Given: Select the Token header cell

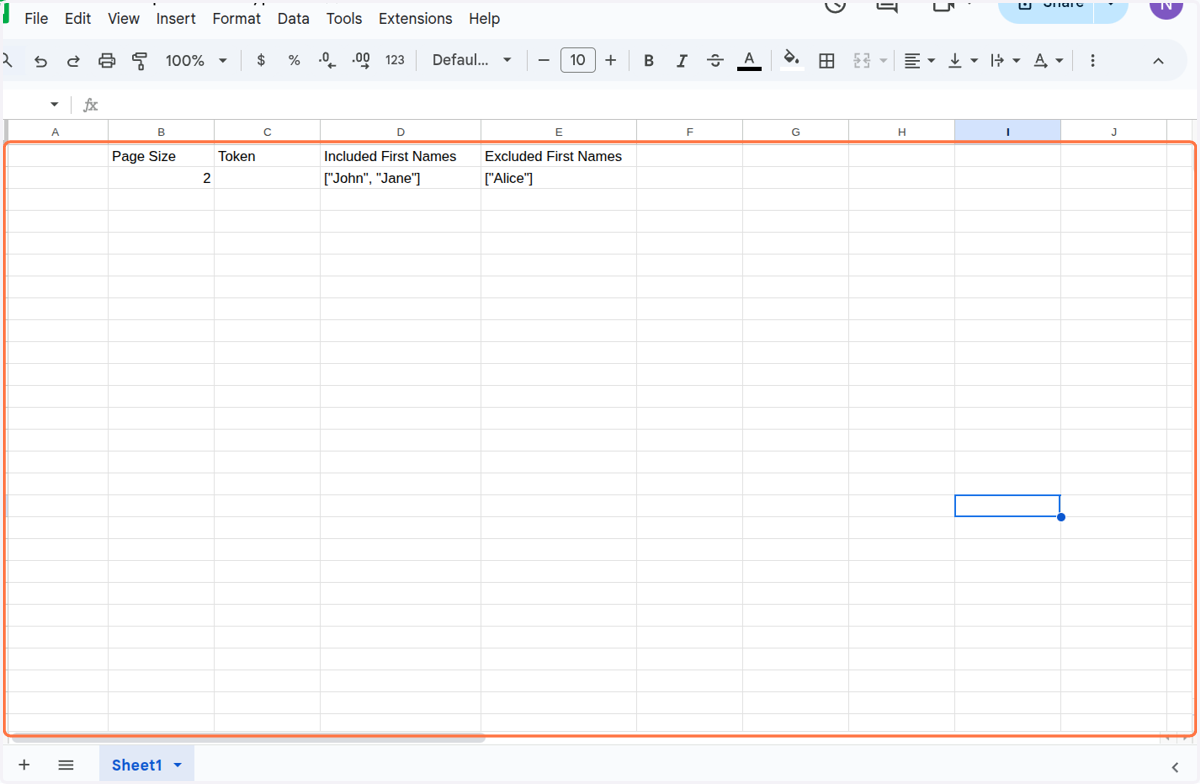Looking at the screenshot, I should [x=267, y=156].
